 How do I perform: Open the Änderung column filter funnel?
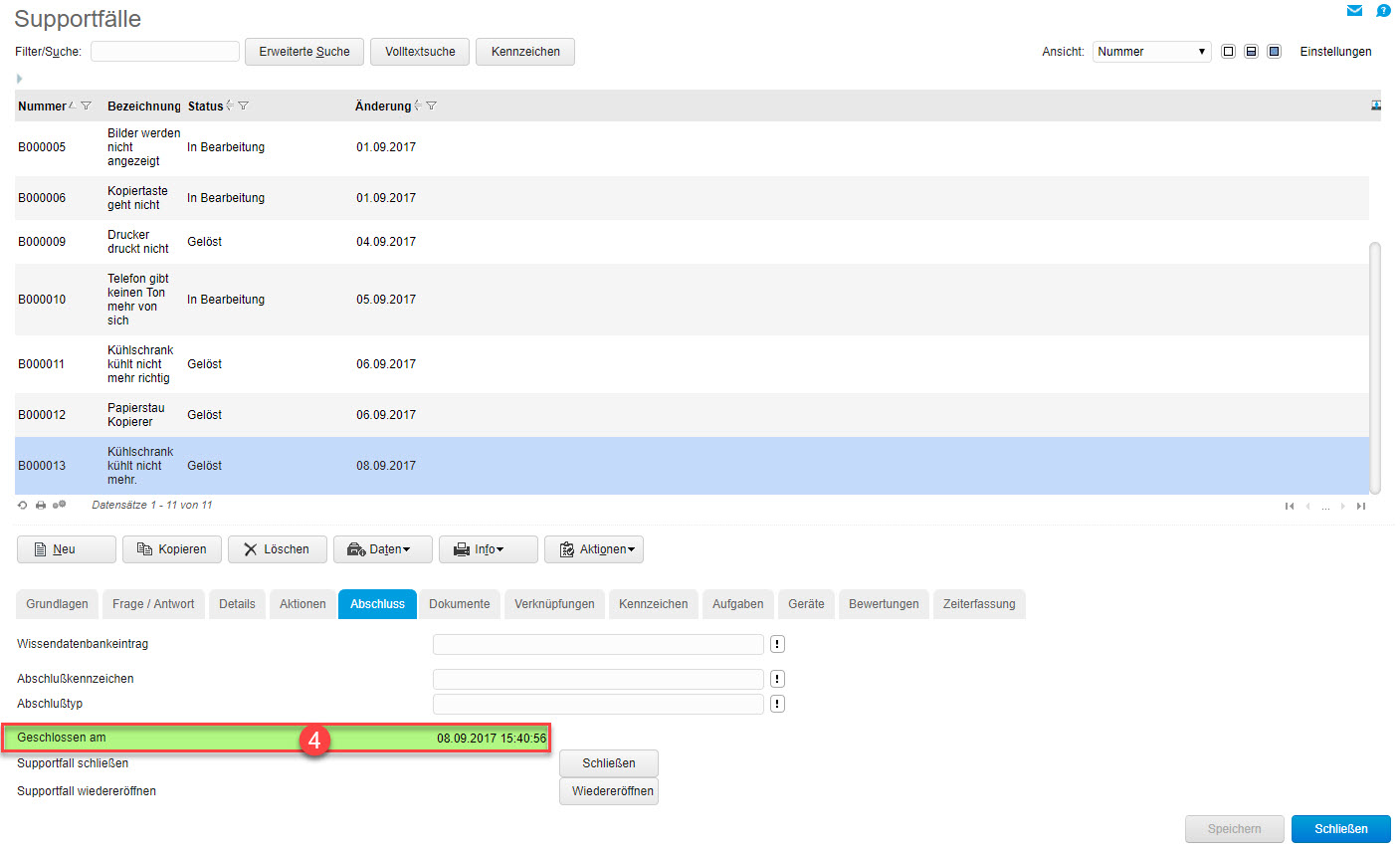point(431,106)
